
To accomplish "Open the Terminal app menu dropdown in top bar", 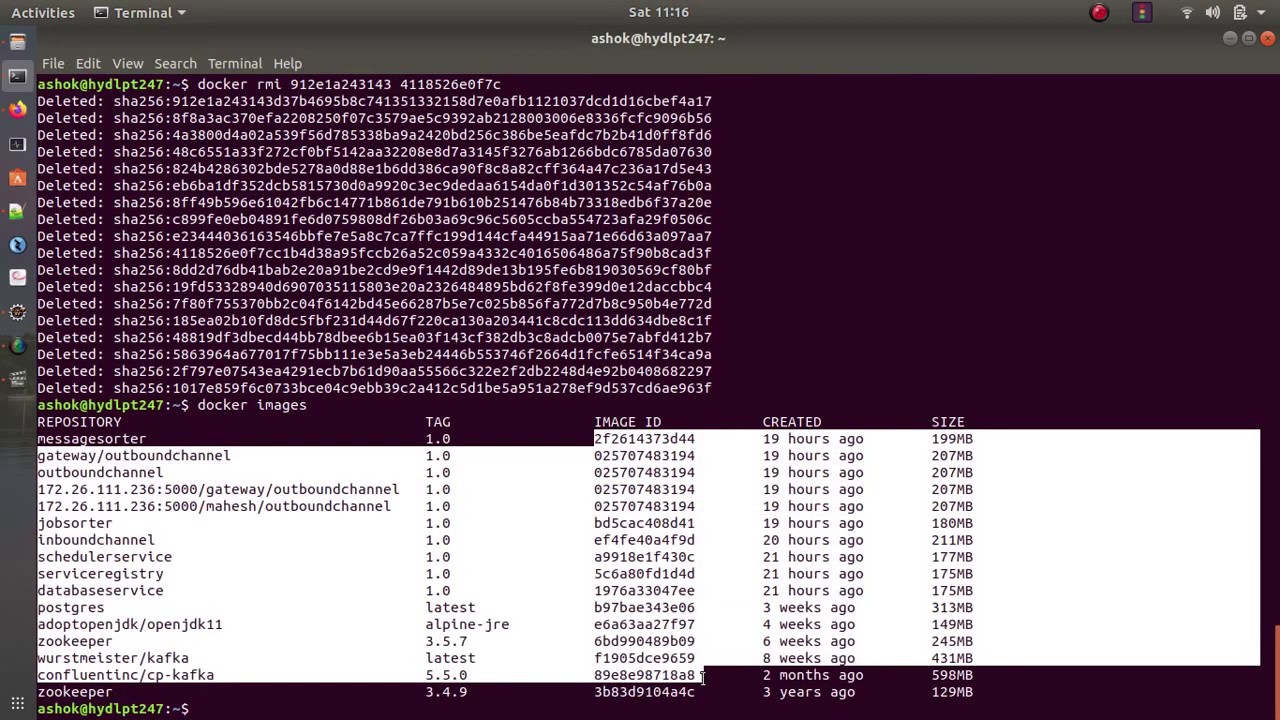I will tap(140, 13).
